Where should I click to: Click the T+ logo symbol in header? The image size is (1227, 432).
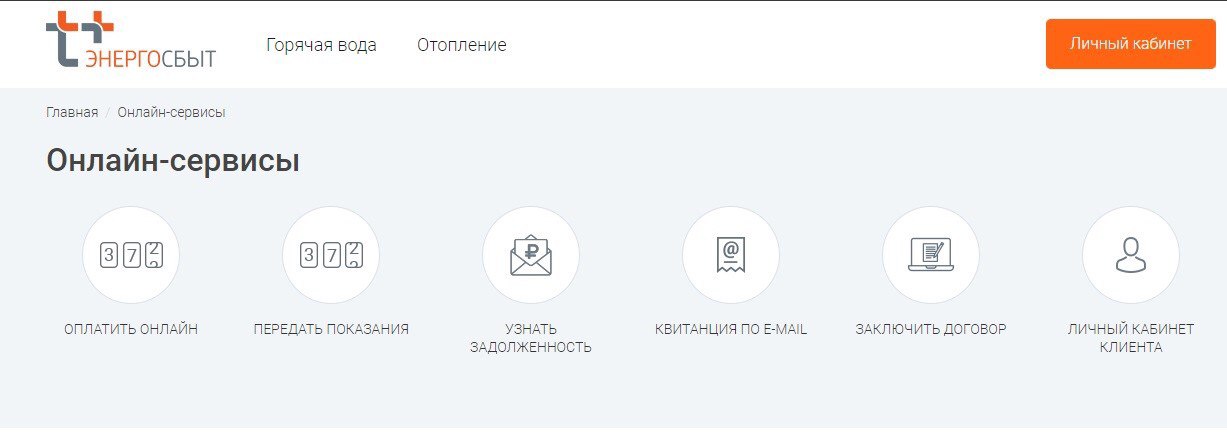[x=75, y=36]
